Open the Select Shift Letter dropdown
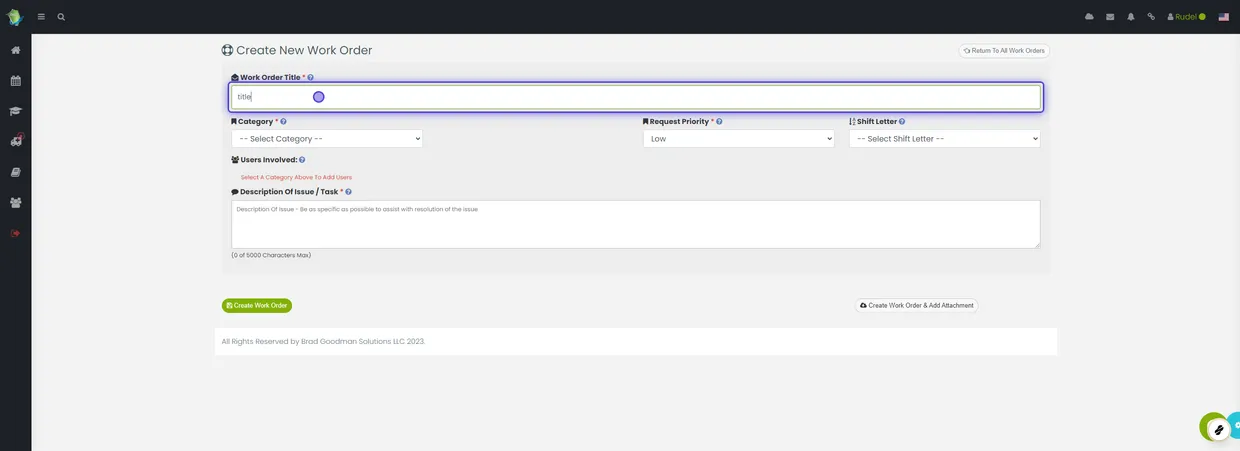1240x451 pixels. 945,139
